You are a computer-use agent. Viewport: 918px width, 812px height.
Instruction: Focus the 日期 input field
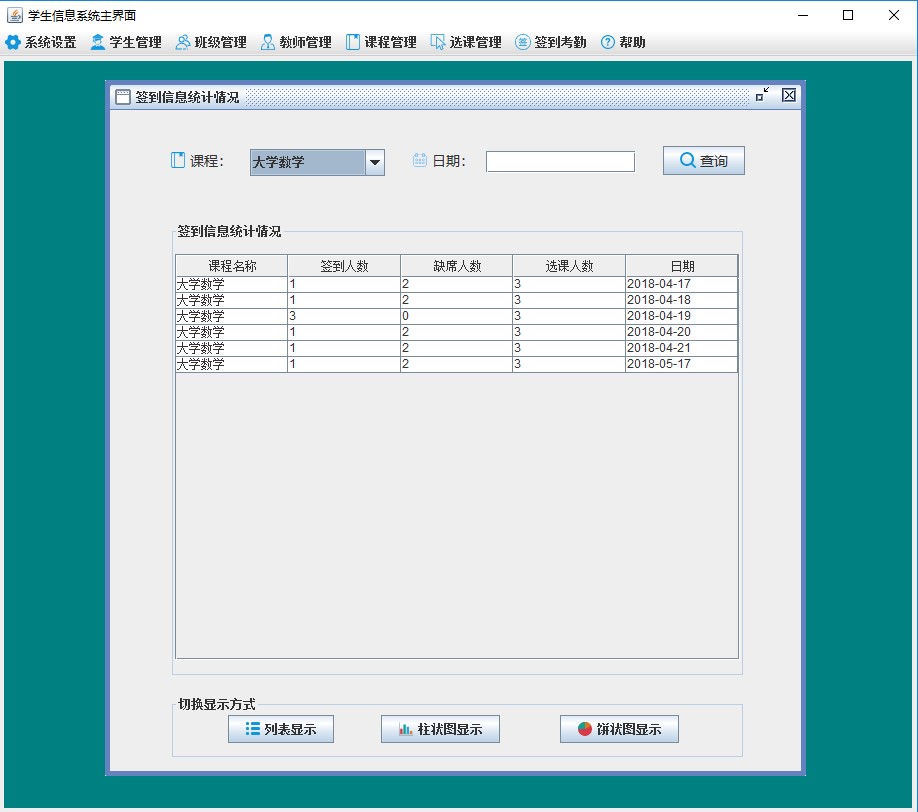[x=560, y=162]
